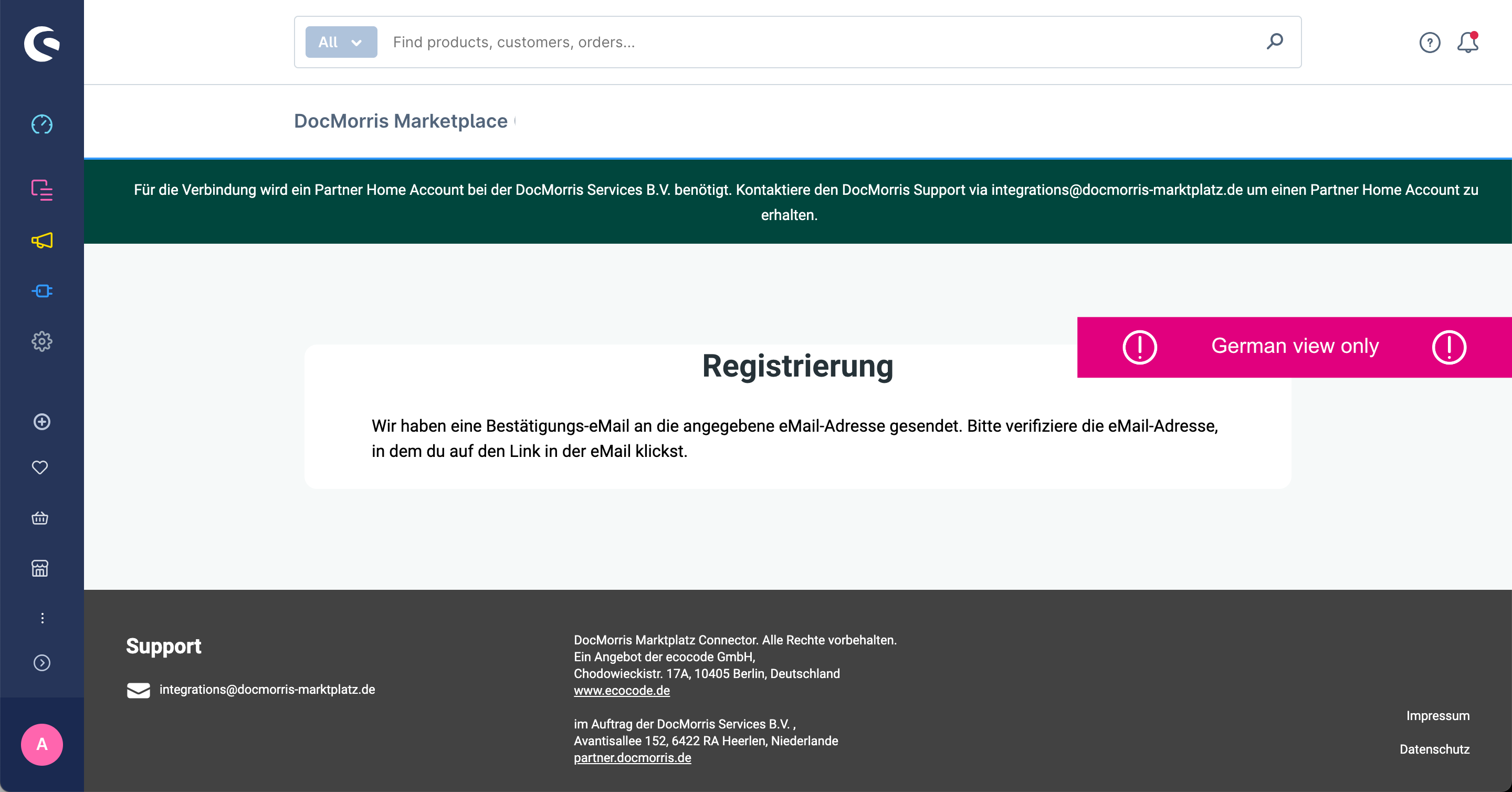Click the Shopware logo in the sidebar

41,44
